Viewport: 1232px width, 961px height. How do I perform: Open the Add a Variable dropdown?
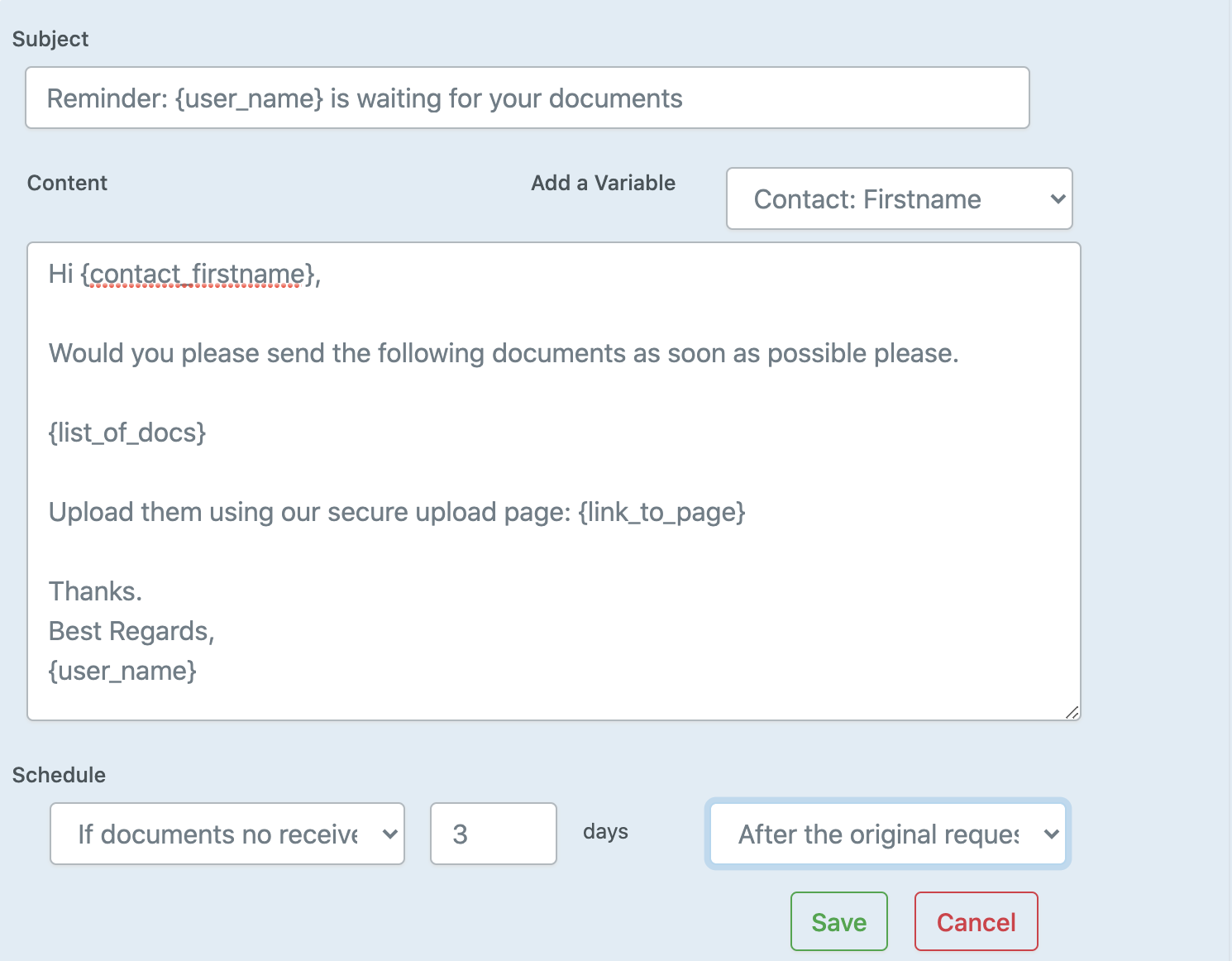pos(899,198)
